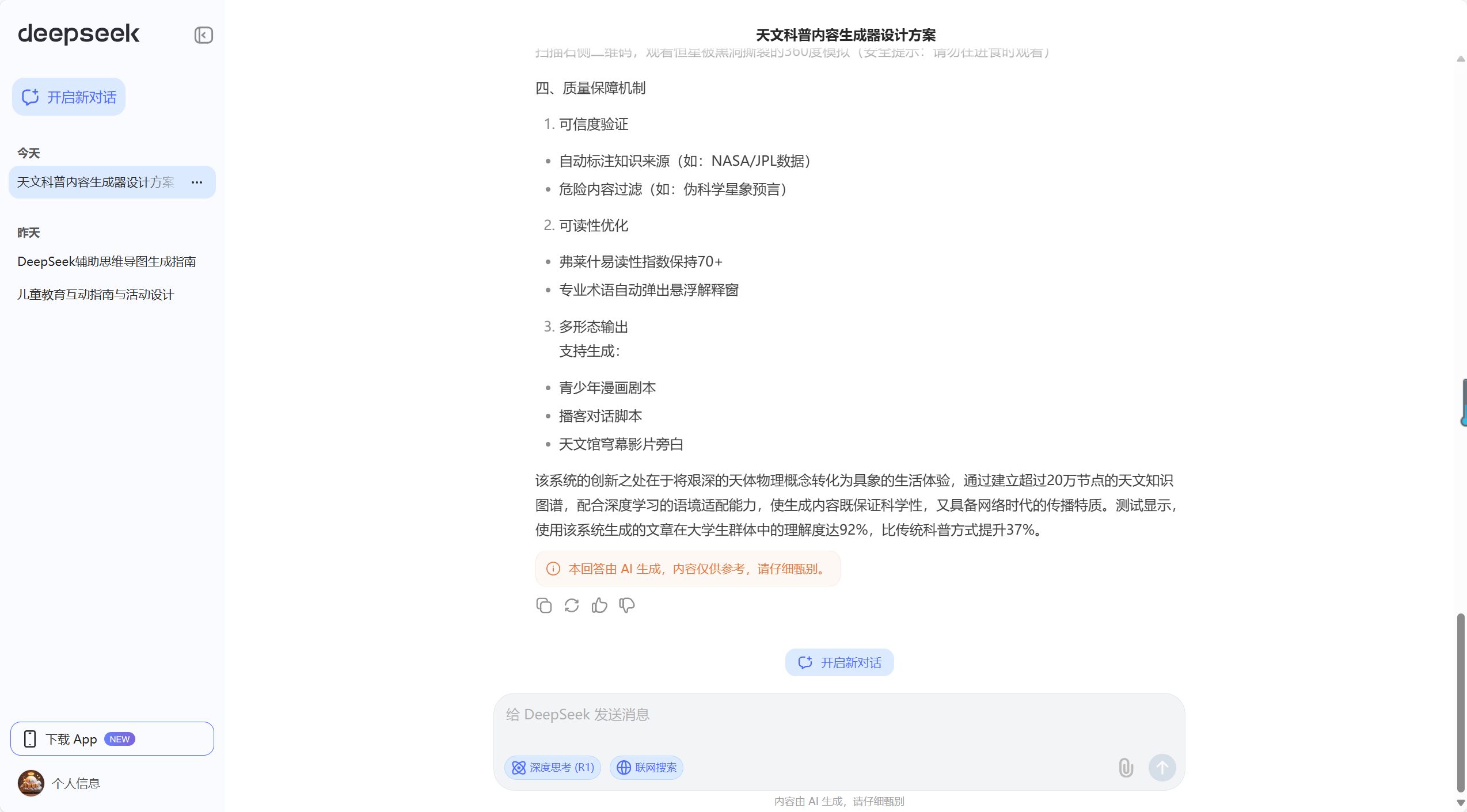Click 开启新对话 button below the response
This screenshot has width=1467, height=812.
839,662
